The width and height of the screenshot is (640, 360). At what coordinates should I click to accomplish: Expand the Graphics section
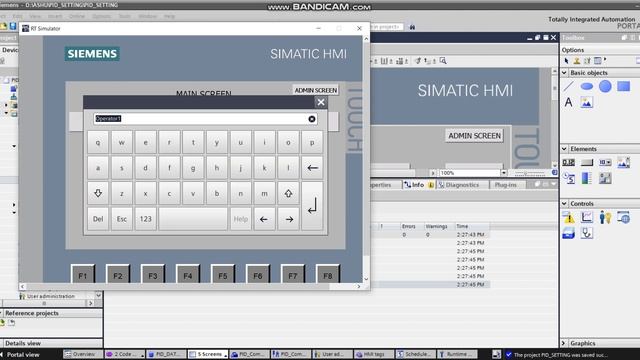(564, 343)
